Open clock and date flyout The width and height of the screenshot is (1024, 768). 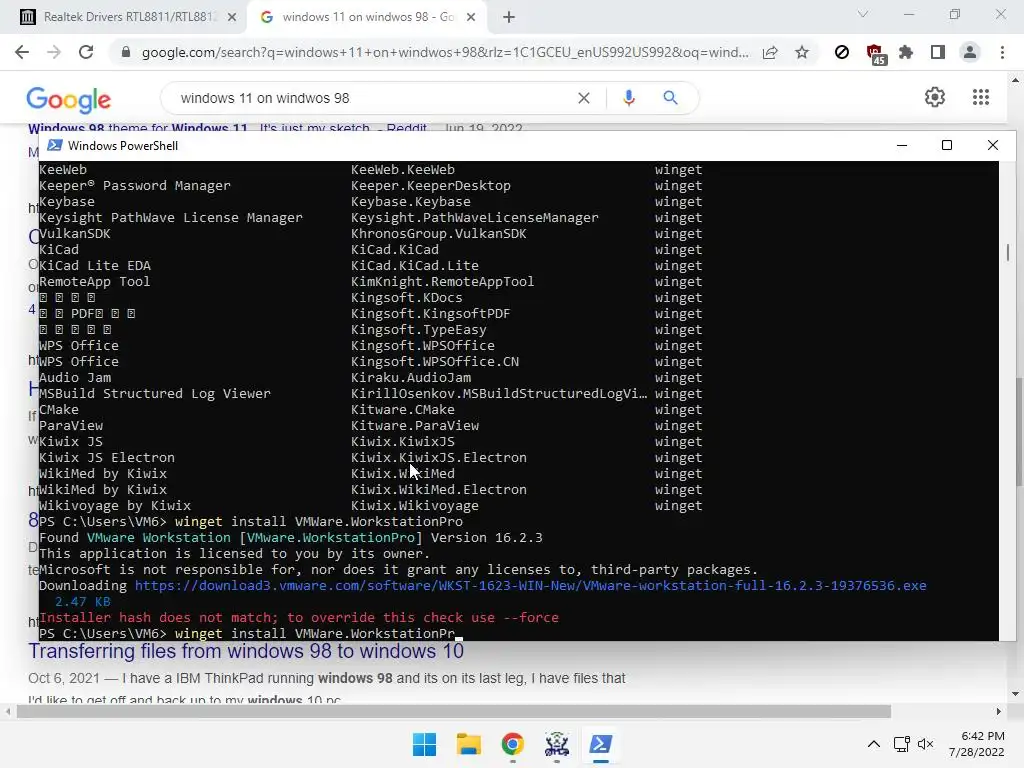tap(977, 744)
